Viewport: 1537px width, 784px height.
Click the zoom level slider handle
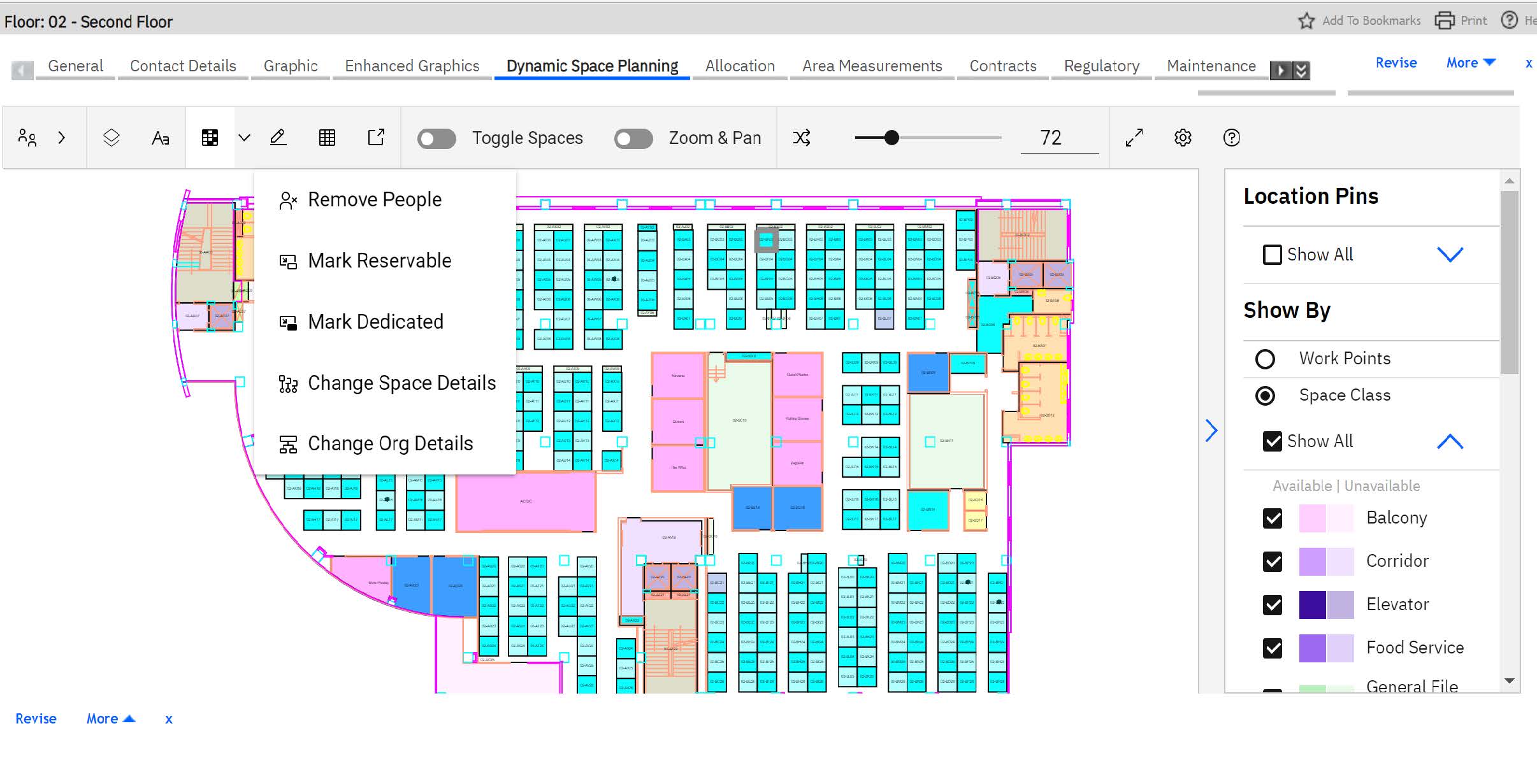891,138
